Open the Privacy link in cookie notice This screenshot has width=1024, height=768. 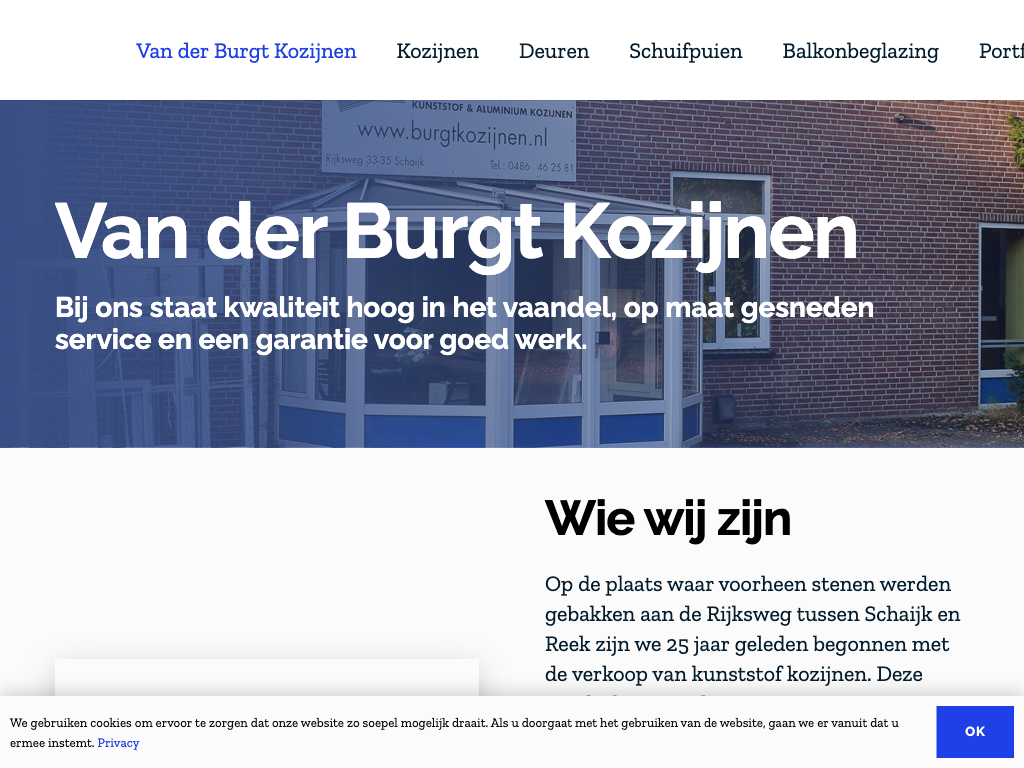118,743
